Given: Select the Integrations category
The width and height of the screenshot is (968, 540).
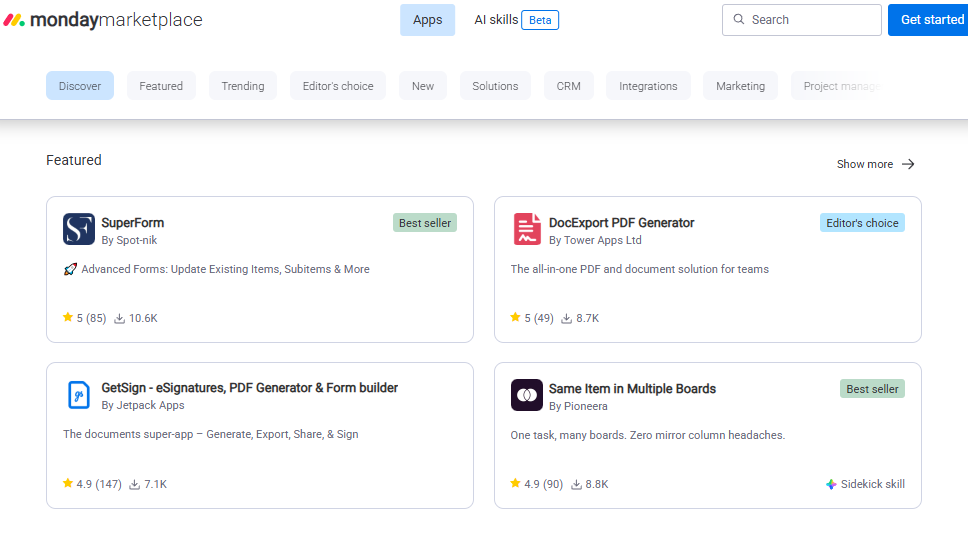Looking at the screenshot, I should coord(648,86).
